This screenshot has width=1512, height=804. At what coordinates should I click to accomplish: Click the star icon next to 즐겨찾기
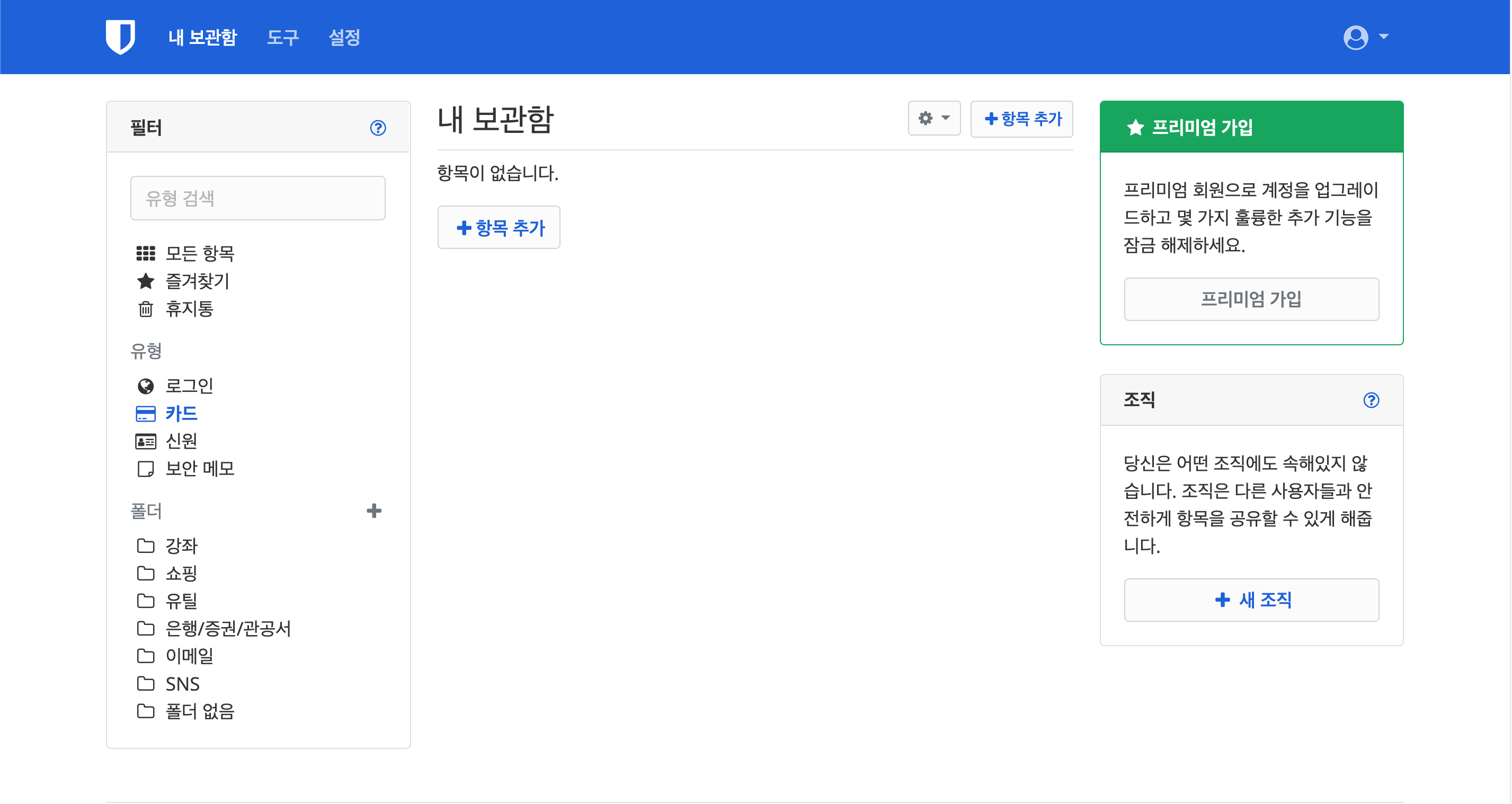(146, 281)
